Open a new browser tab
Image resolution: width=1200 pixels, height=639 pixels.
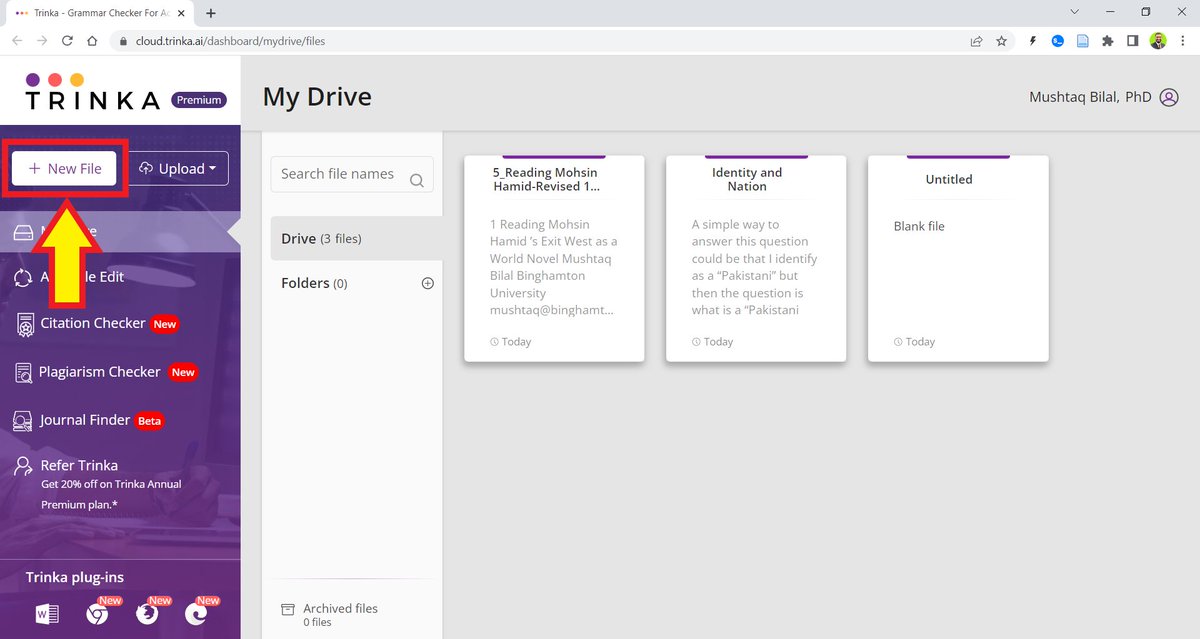(211, 13)
